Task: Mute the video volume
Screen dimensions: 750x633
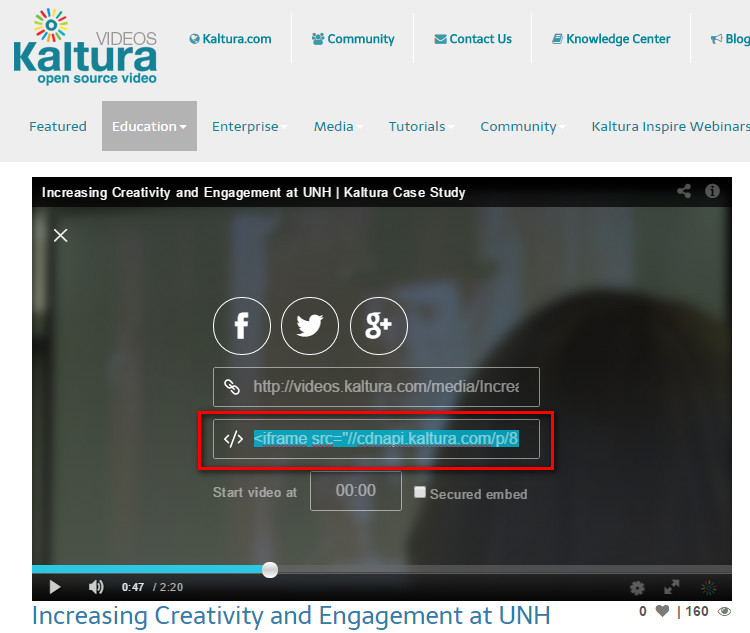Action: tap(96, 587)
